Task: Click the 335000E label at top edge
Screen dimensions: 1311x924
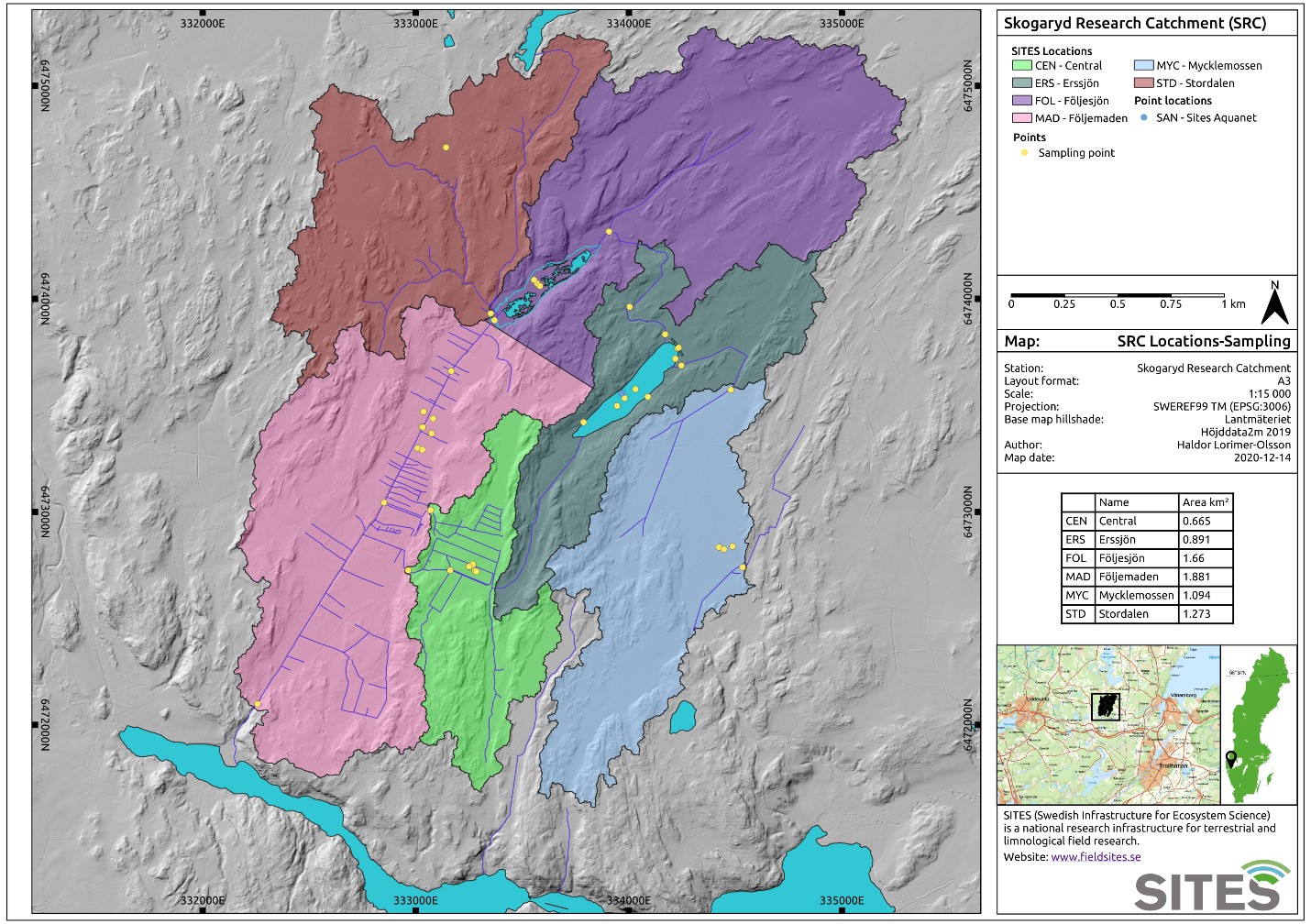Action: (x=841, y=23)
